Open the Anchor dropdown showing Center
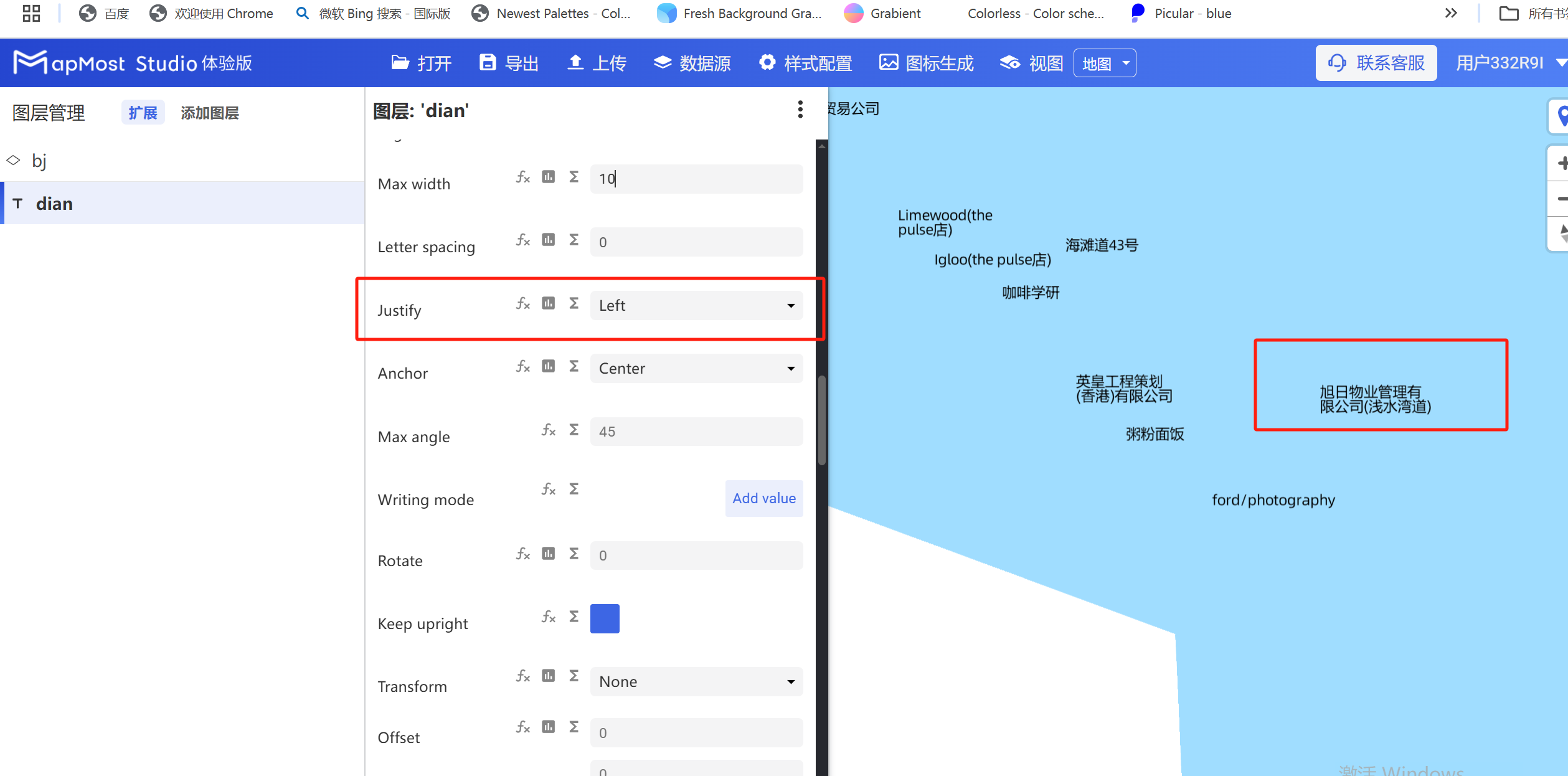Screen dimensions: 1568x776 pyautogui.click(x=696, y=368)
